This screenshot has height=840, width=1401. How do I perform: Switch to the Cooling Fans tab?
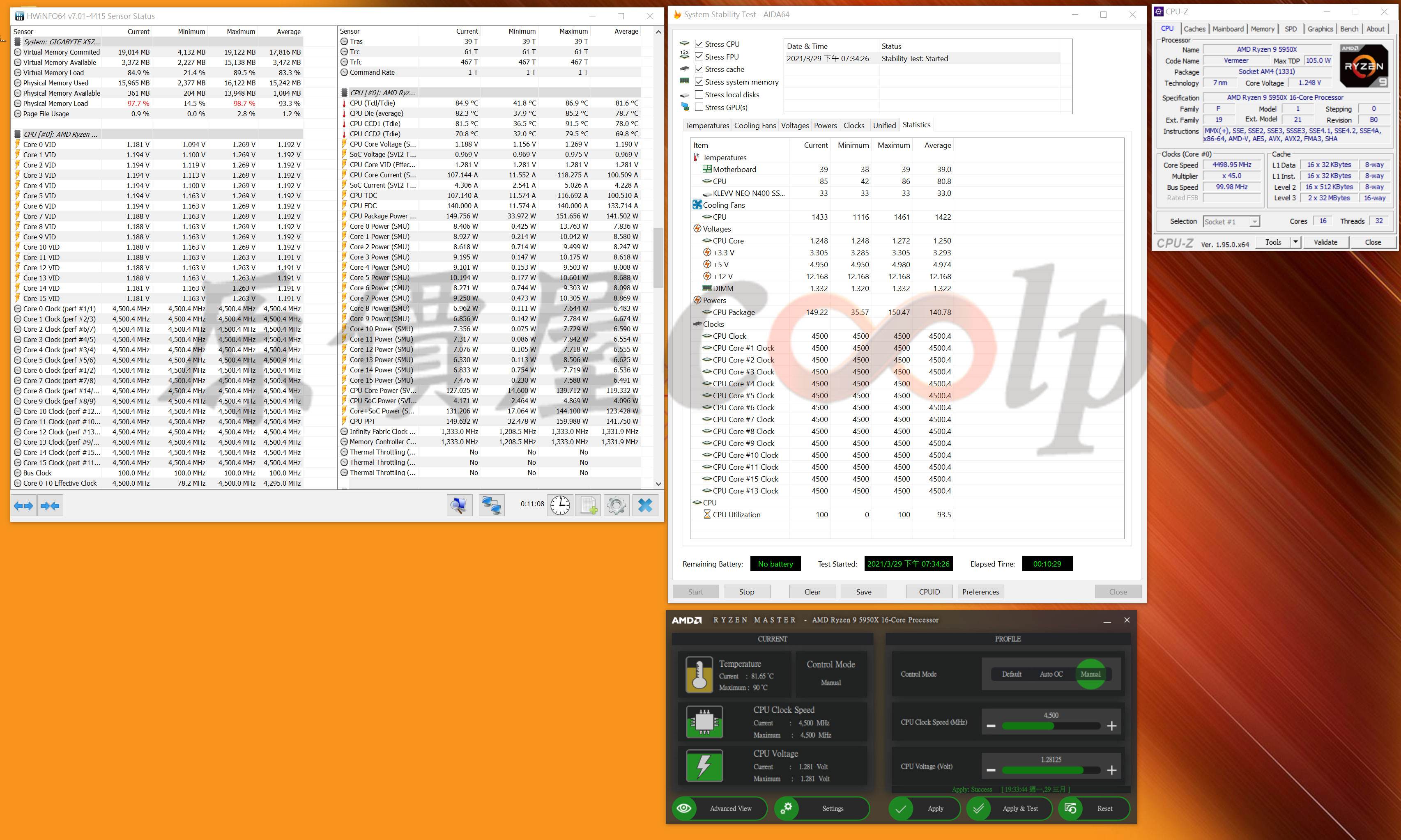pyautogui.click(x=755, y=126)
